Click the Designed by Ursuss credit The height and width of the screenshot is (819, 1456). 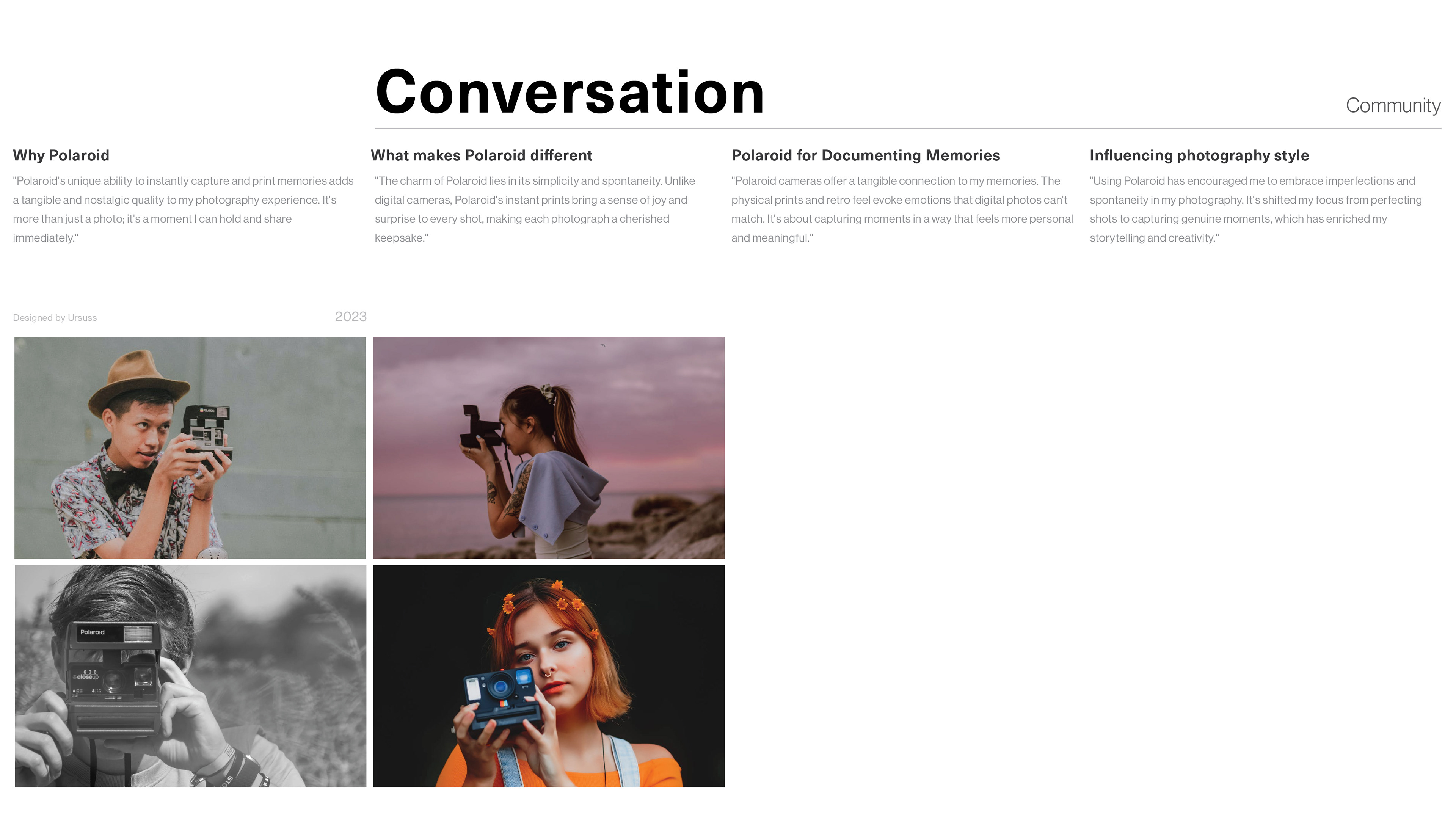point(55,318)
